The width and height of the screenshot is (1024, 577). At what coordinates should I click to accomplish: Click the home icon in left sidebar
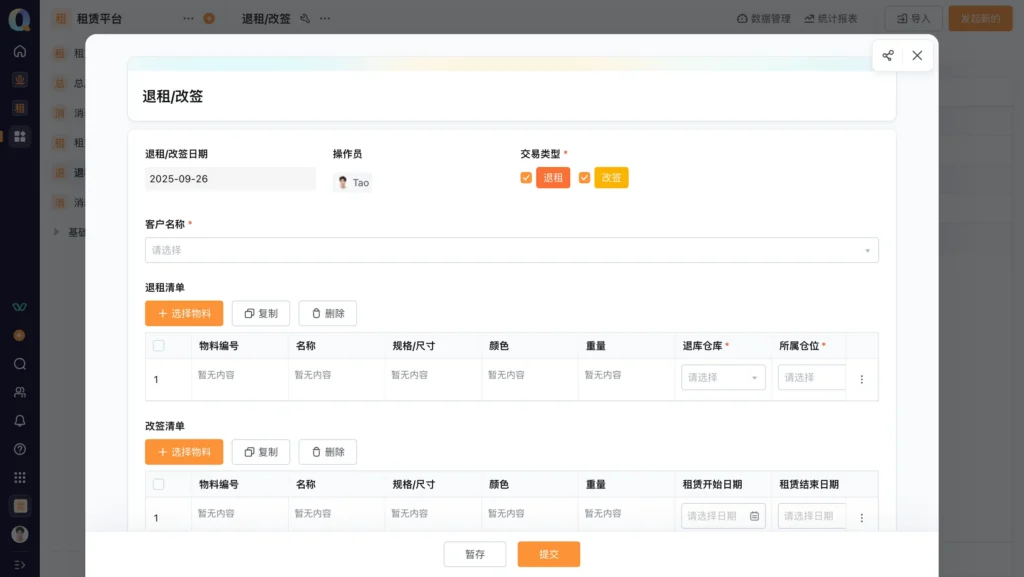20,51
